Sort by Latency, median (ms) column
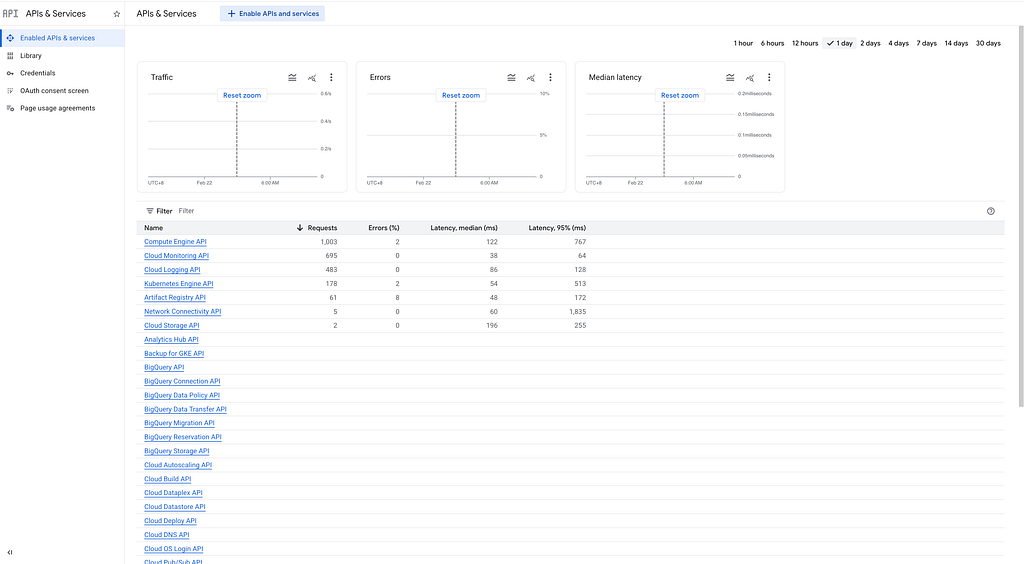This screenshot has width=1024, height=564. pyautogui.click(x=464, y=228)
